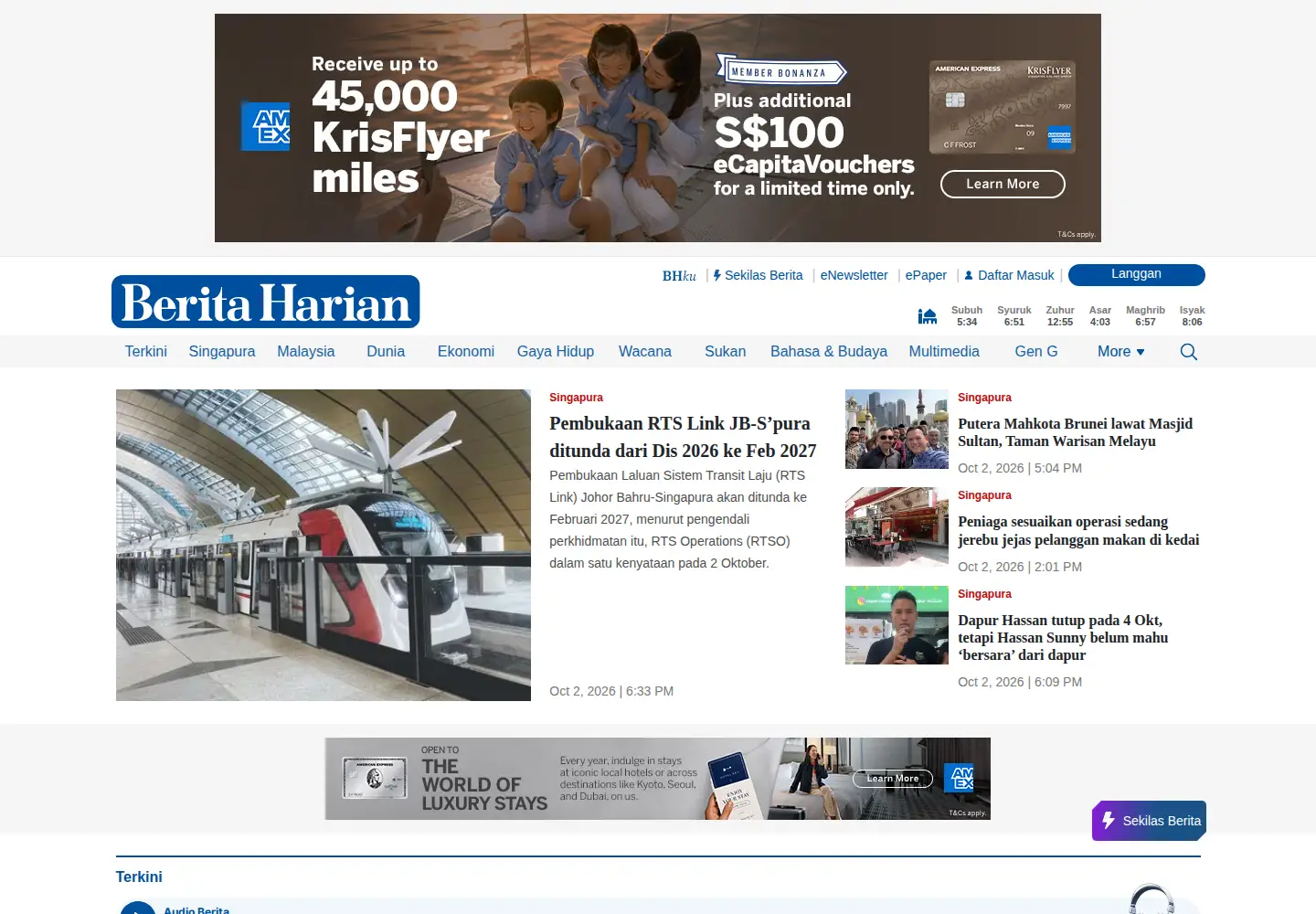Open the Putera Mahkota Brunei article thumbnail

click(x=897, y=430)
